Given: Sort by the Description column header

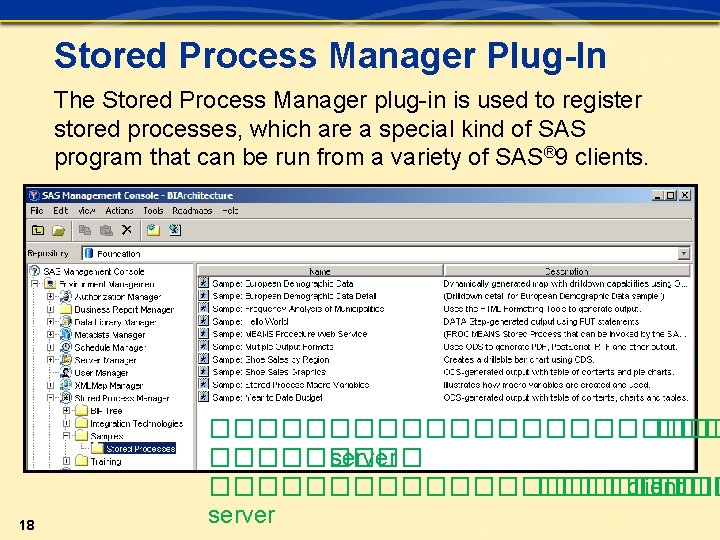Looking at the screenshot, I should (x=567, y=271).
